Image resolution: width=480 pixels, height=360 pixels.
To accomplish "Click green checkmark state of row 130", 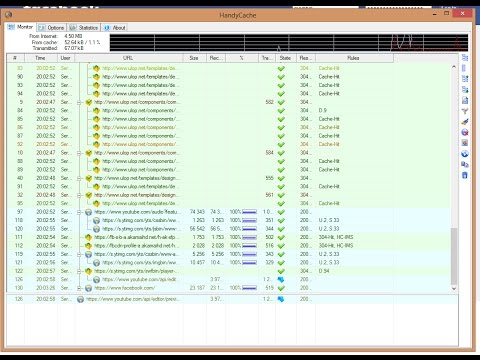I will (281, 288).
